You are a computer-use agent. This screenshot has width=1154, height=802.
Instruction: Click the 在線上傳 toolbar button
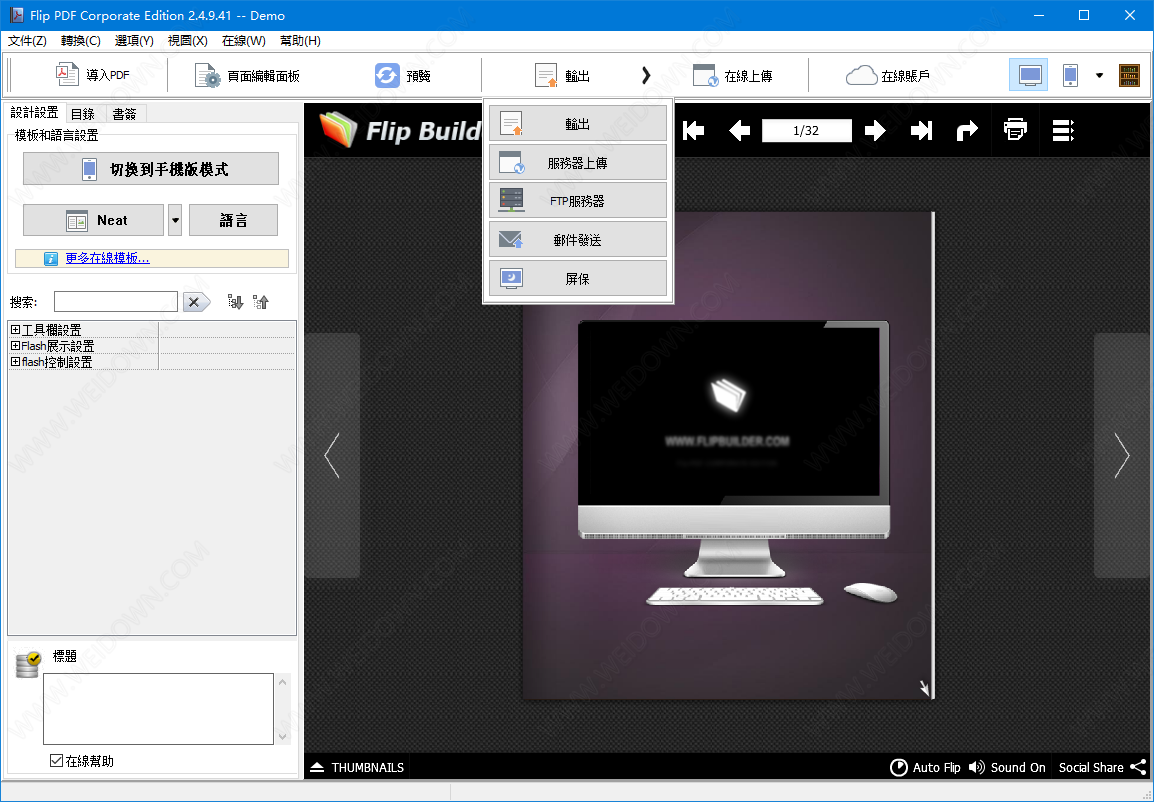[x=732, y=75]
